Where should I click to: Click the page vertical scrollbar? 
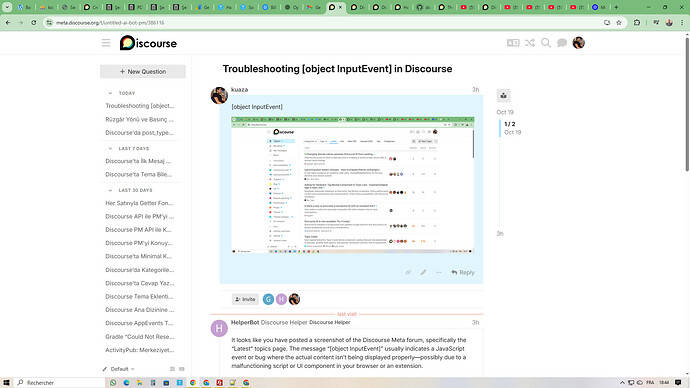(686, 105)
